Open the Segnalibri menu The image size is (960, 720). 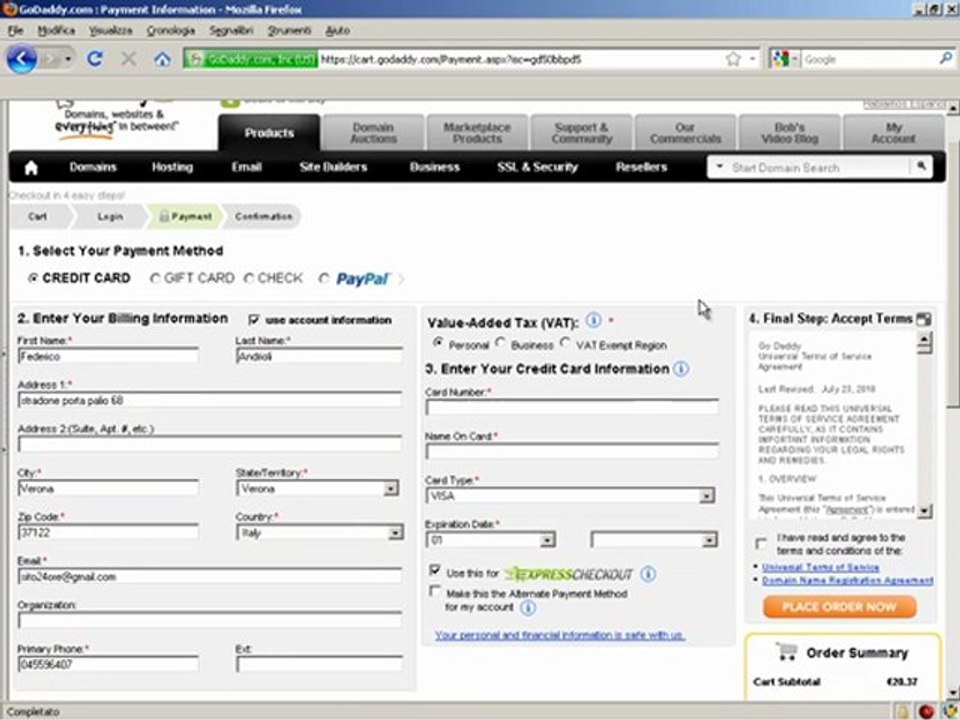click(x=231, y=30)
